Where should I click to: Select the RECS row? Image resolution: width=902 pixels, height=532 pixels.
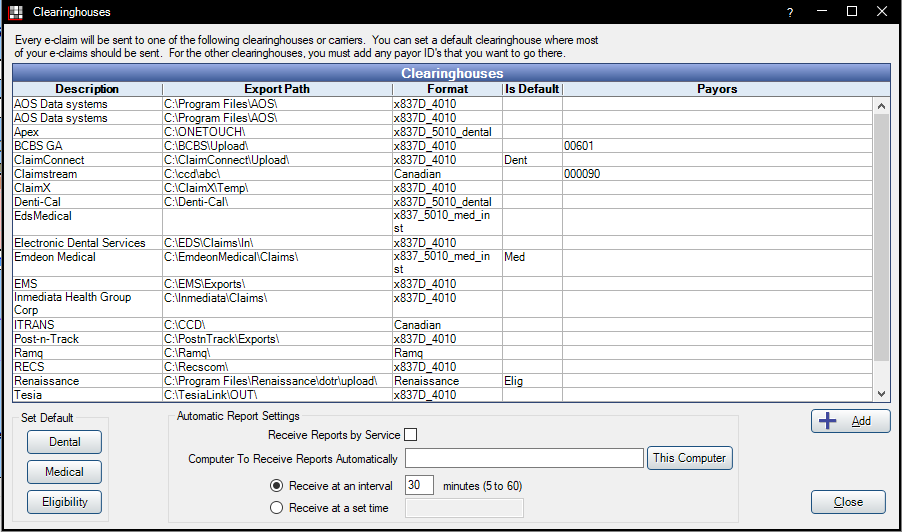[x=443, y=367]
